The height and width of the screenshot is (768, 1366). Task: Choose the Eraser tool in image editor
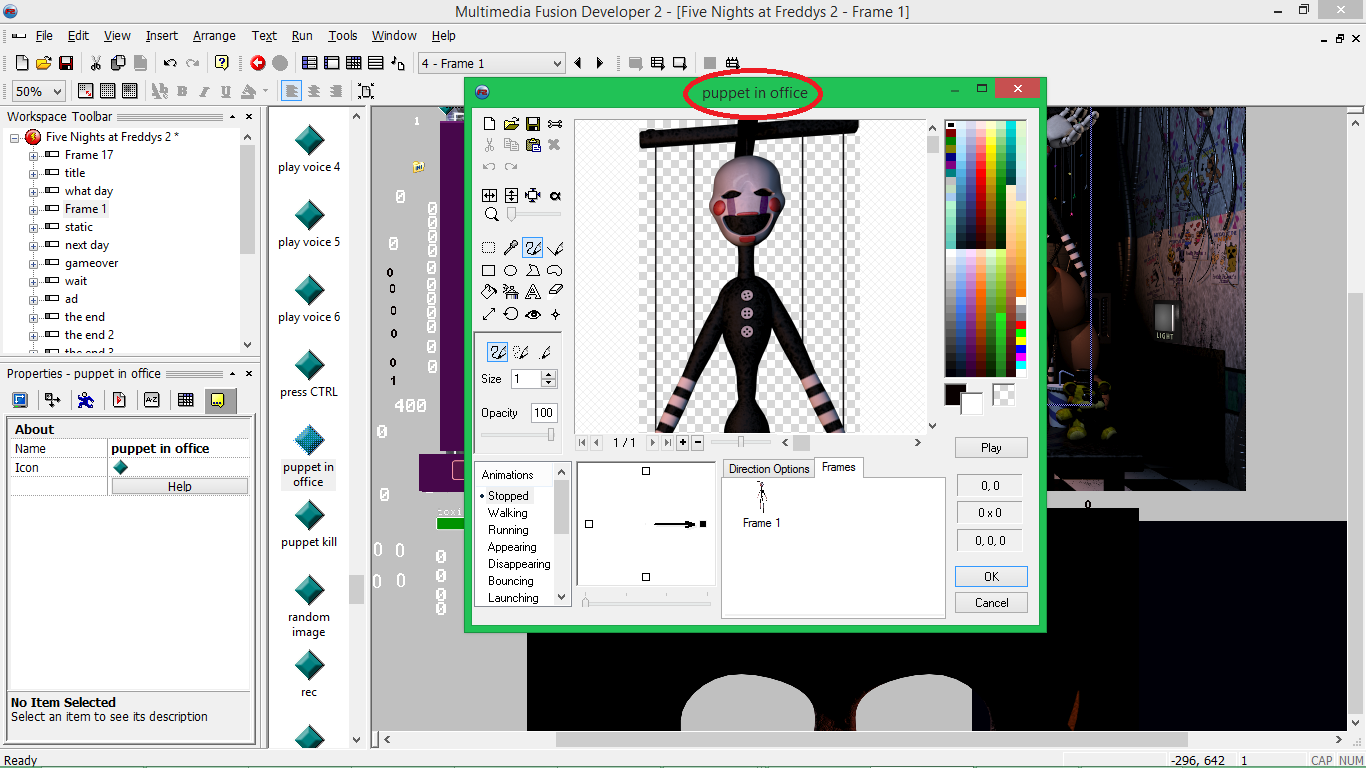(x=555, y=292)
